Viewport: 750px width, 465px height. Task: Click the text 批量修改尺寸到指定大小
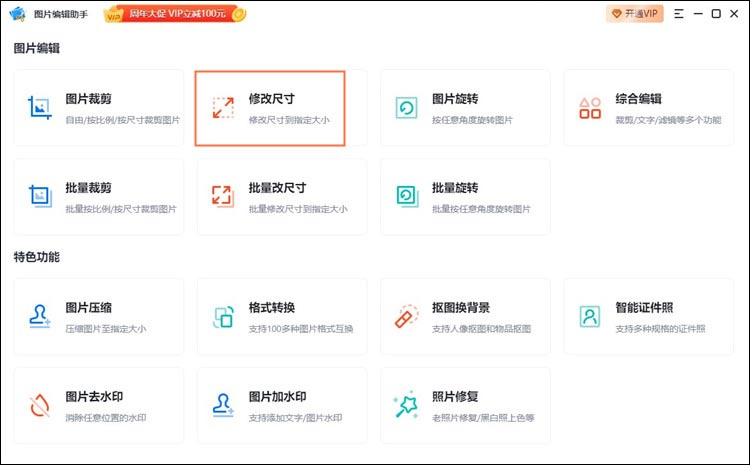(x=298, y=209)
